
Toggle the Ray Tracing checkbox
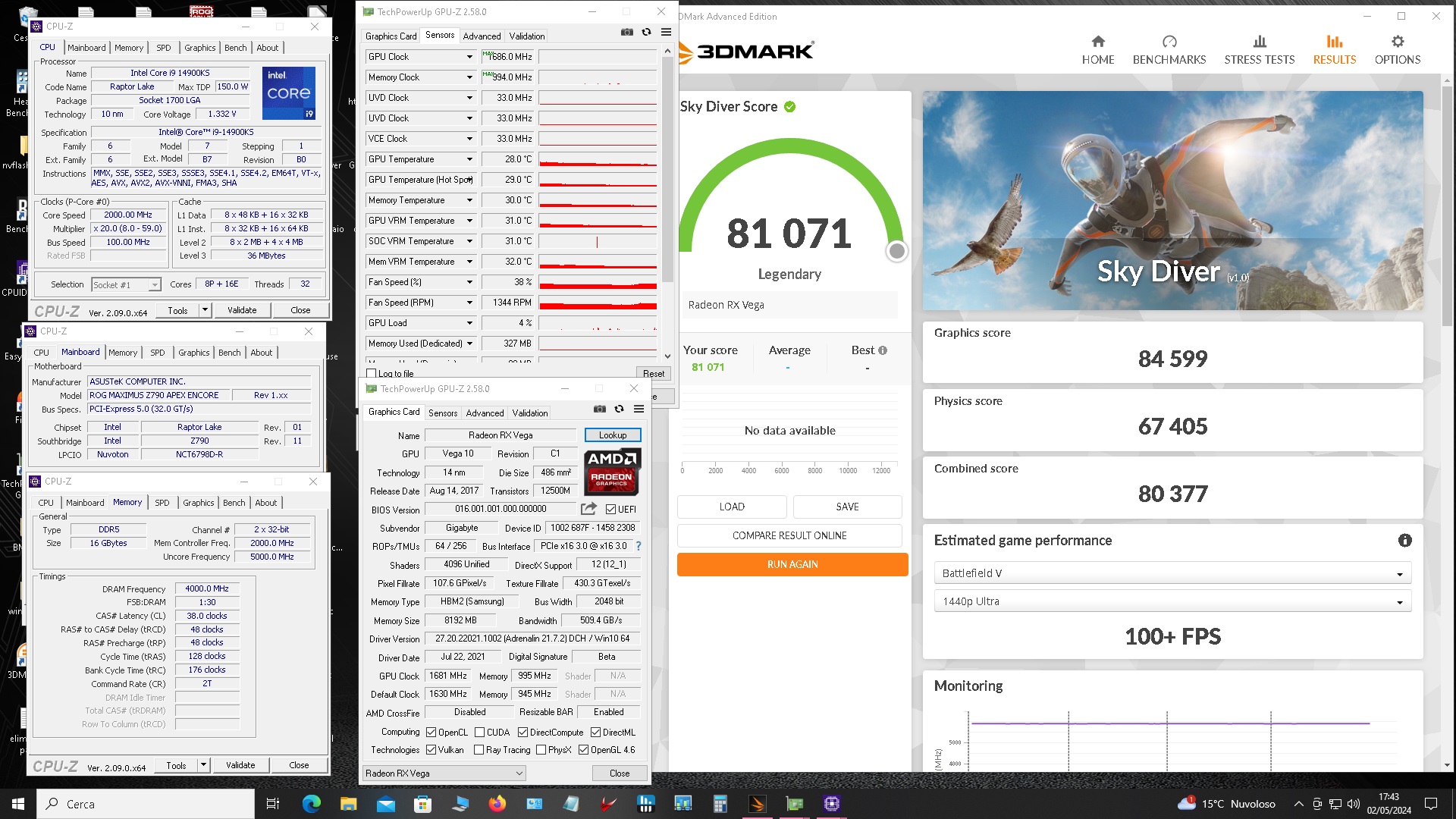[479, 750]
